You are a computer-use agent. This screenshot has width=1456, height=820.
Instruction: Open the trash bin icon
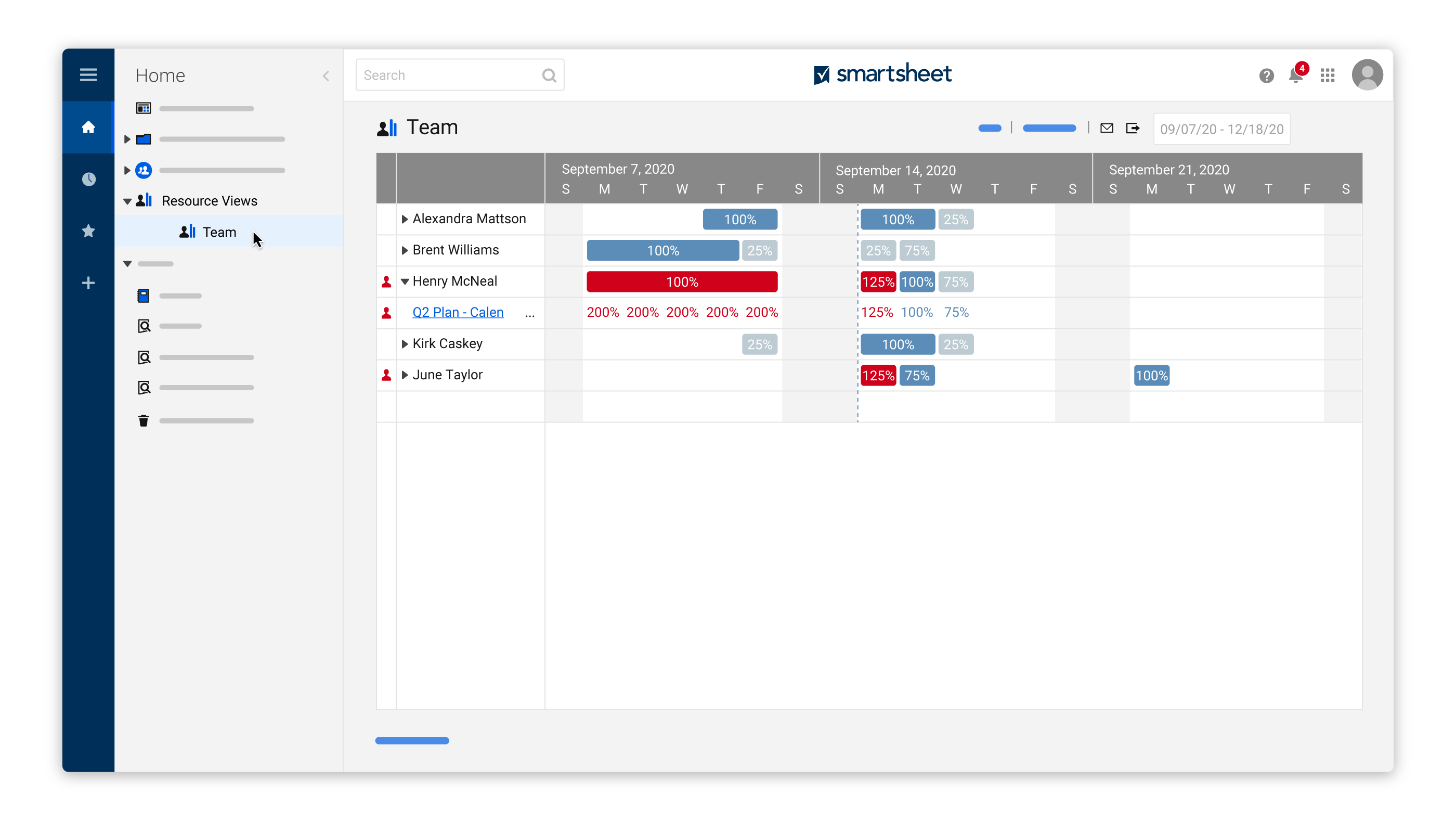(144, 421)
